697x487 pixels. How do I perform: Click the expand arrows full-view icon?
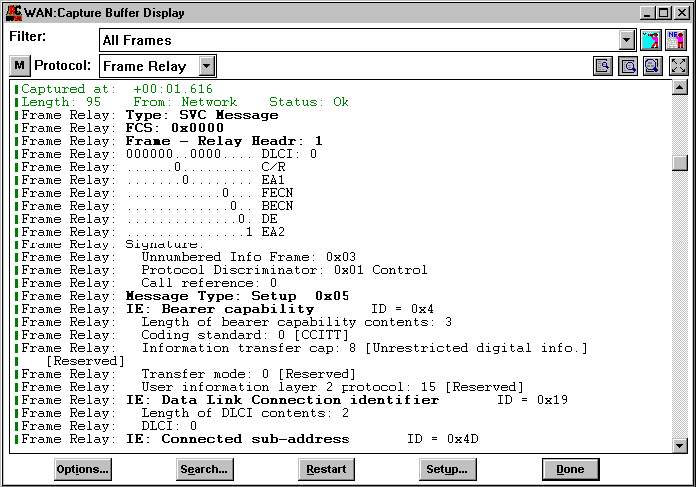point(678,66)
